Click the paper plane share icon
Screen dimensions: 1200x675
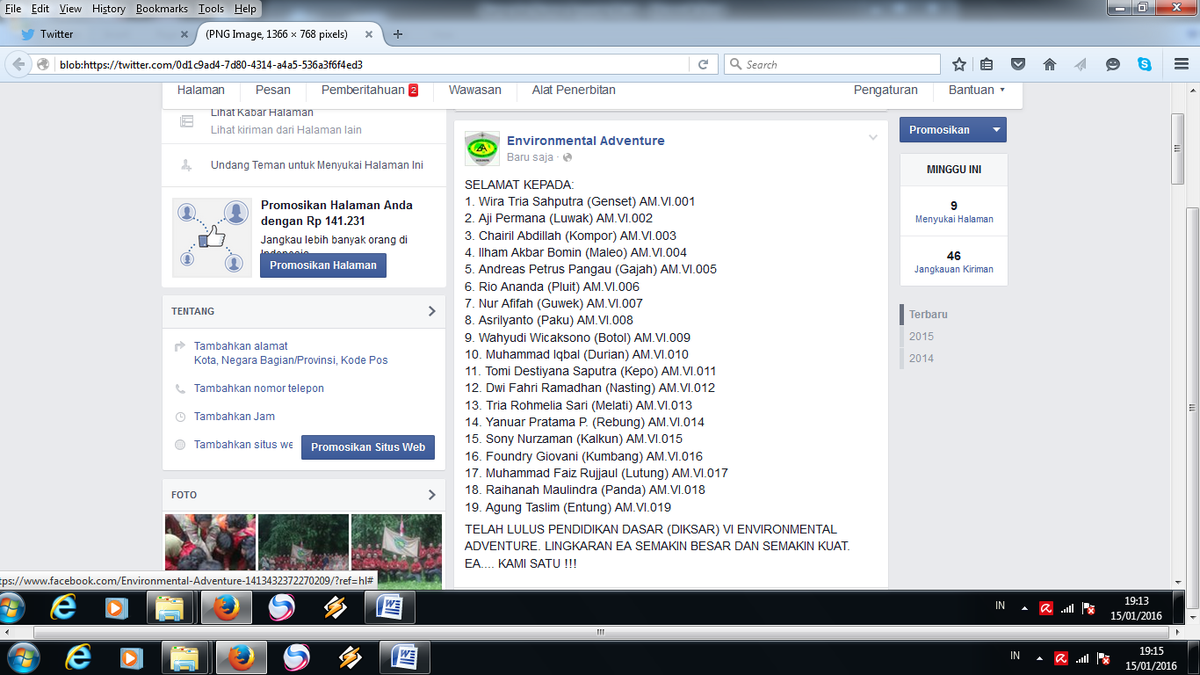pyautogui.click(x=1080, y=64)
